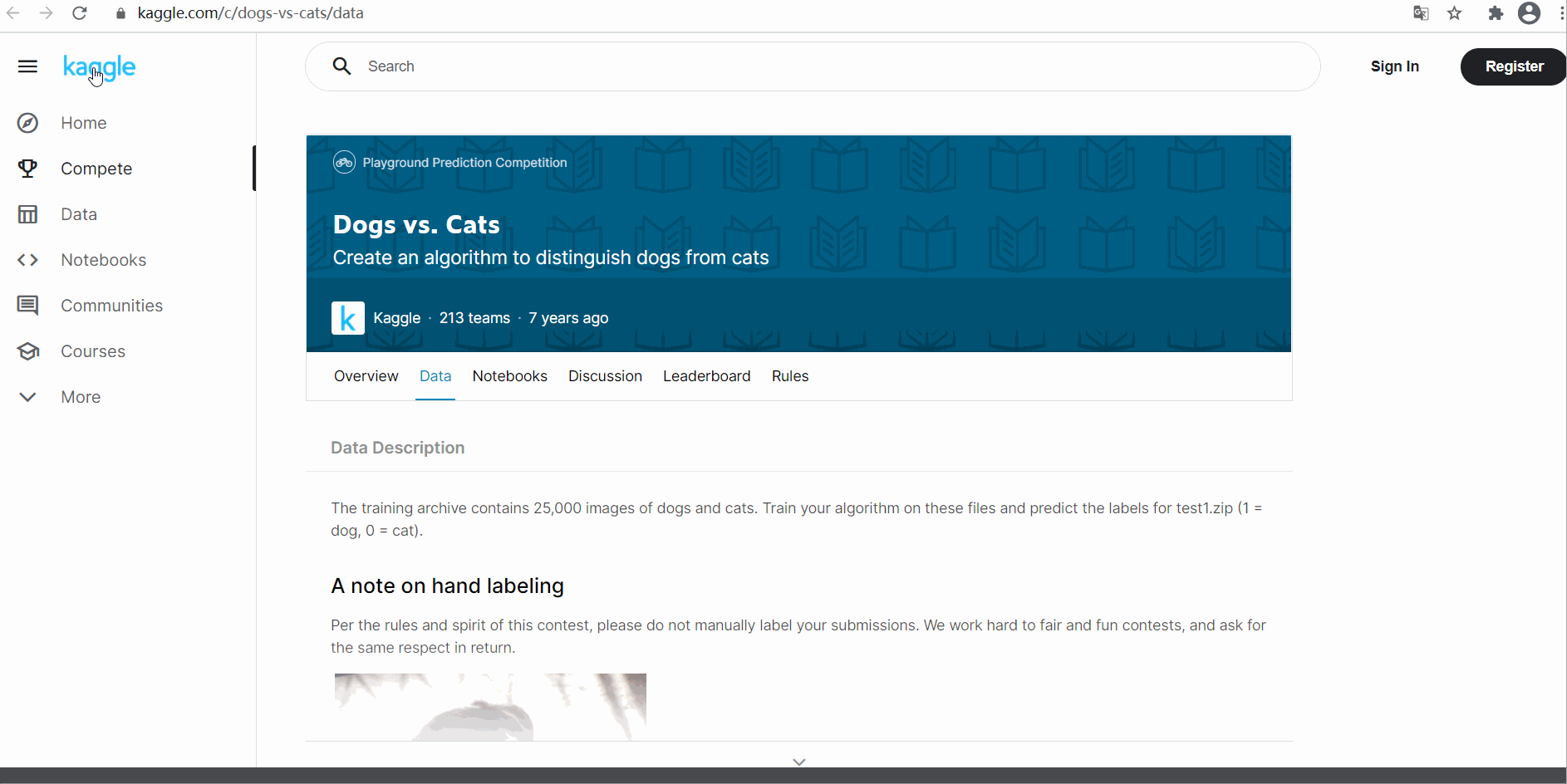Click the Data table icon in sidebar

(x=27, y=214)
